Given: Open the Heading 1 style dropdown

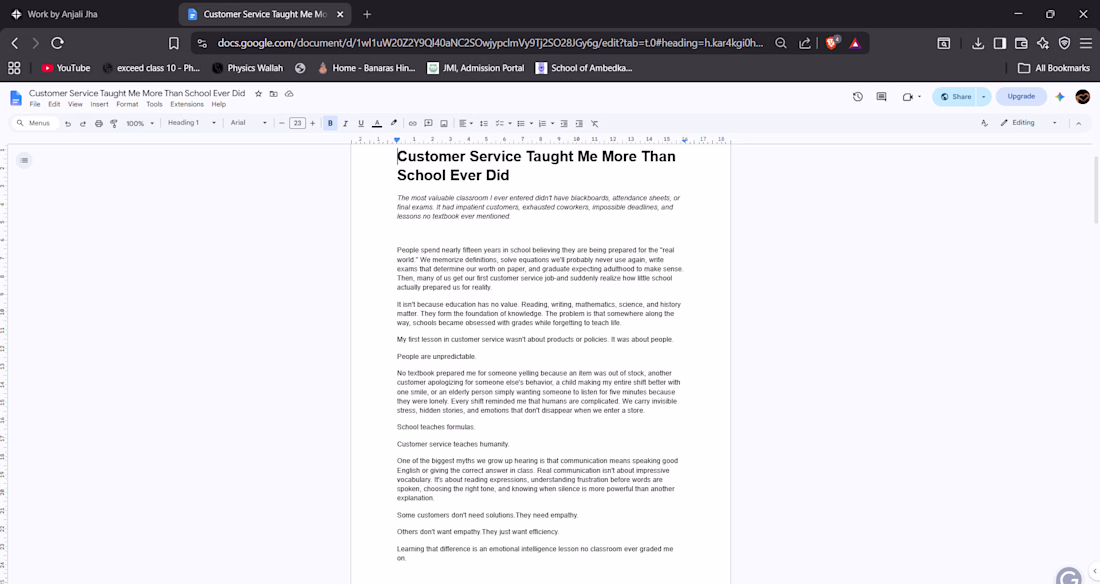Looking at the screenshot, I should tap(192, 123).
